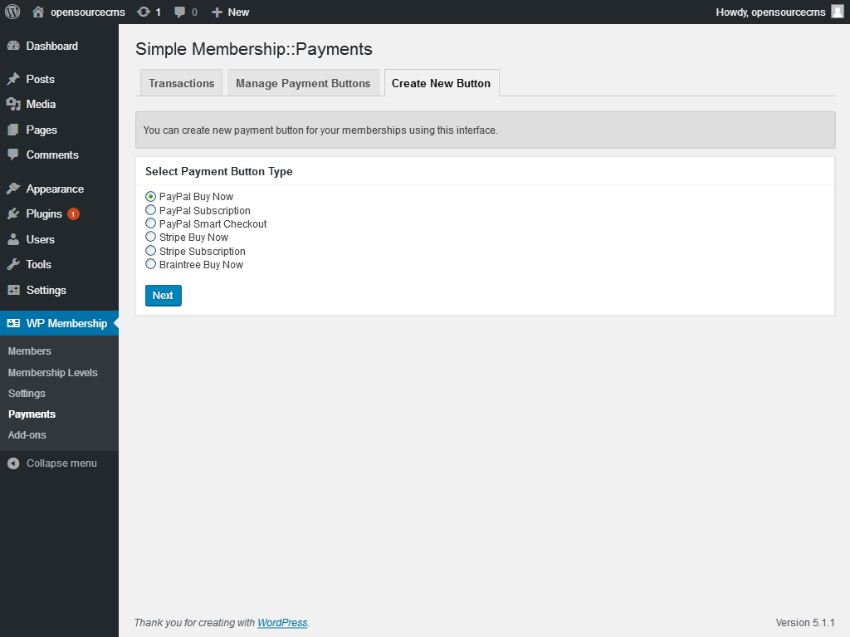Click the Media icon in the sidebar

(14, 104)
